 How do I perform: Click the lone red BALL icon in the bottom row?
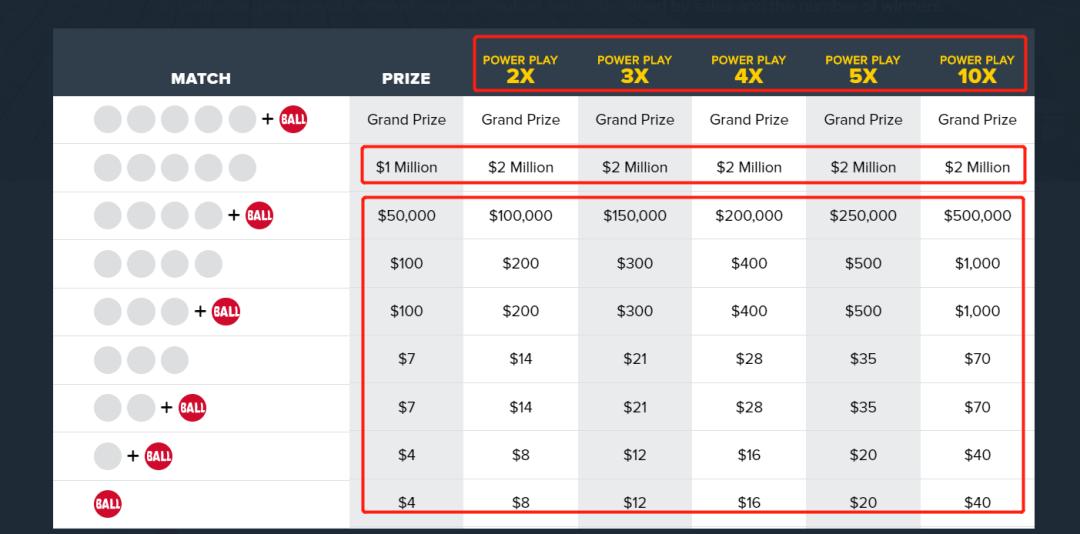click(x=107, y=504)
